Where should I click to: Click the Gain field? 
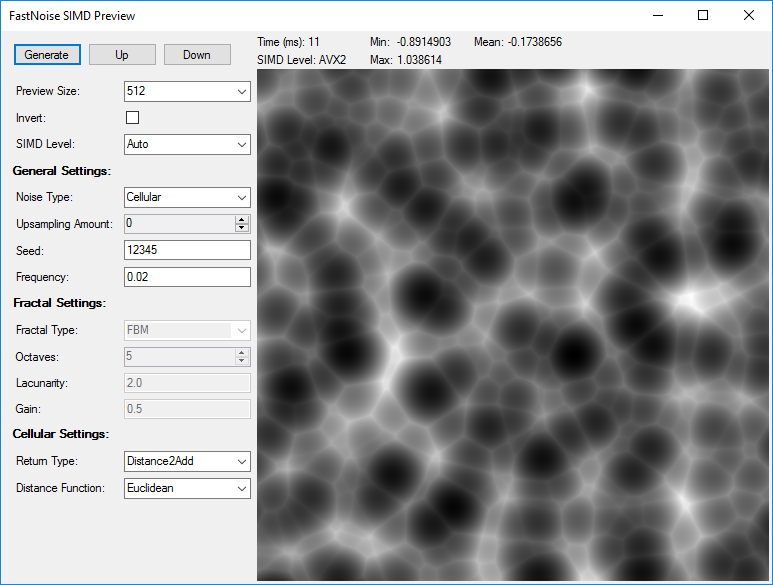(x=187, y=409)
